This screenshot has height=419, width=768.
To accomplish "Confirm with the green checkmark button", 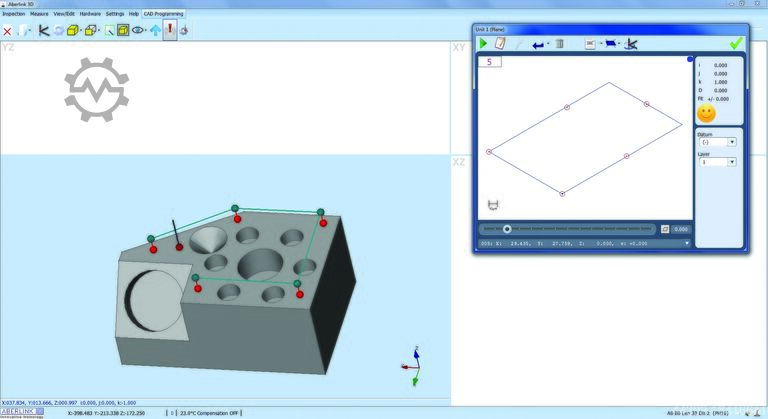I will coord(736,43).
